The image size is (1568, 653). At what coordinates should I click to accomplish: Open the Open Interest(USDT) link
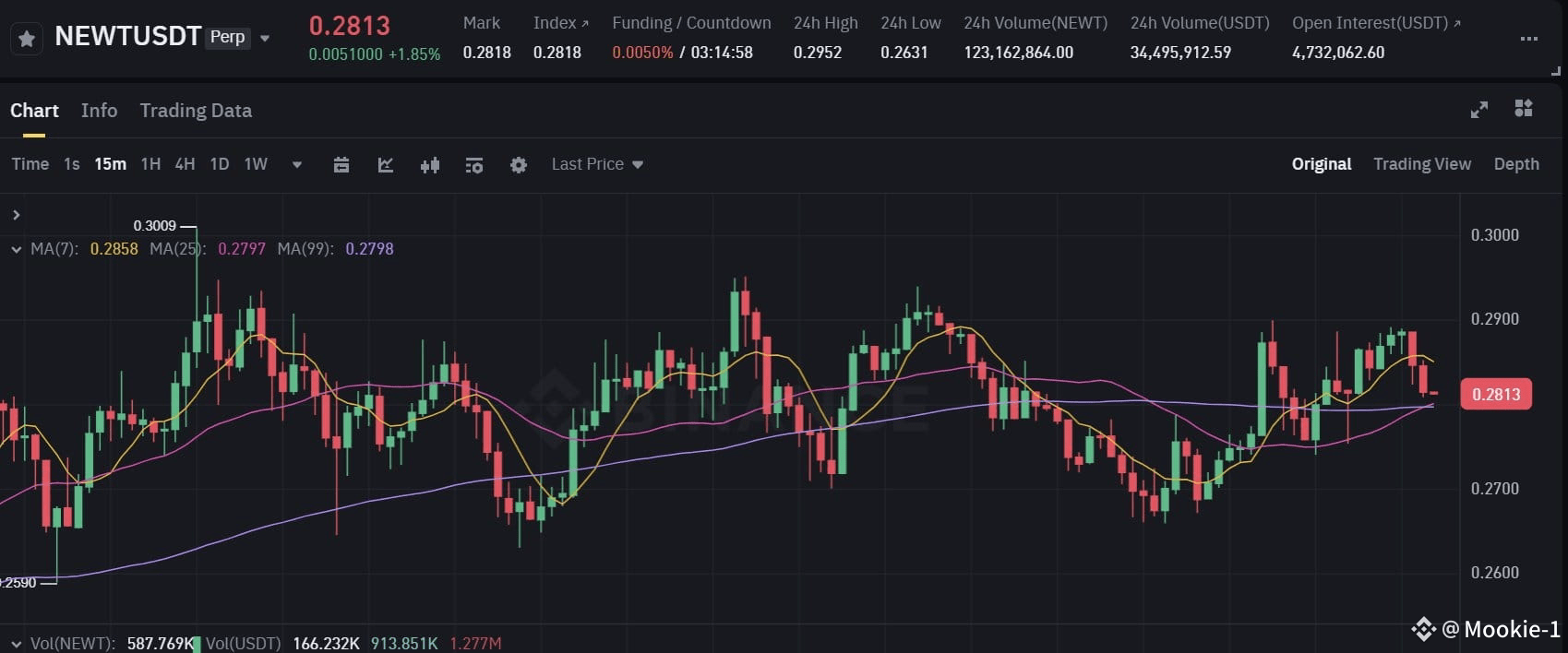coord(1376,23)
